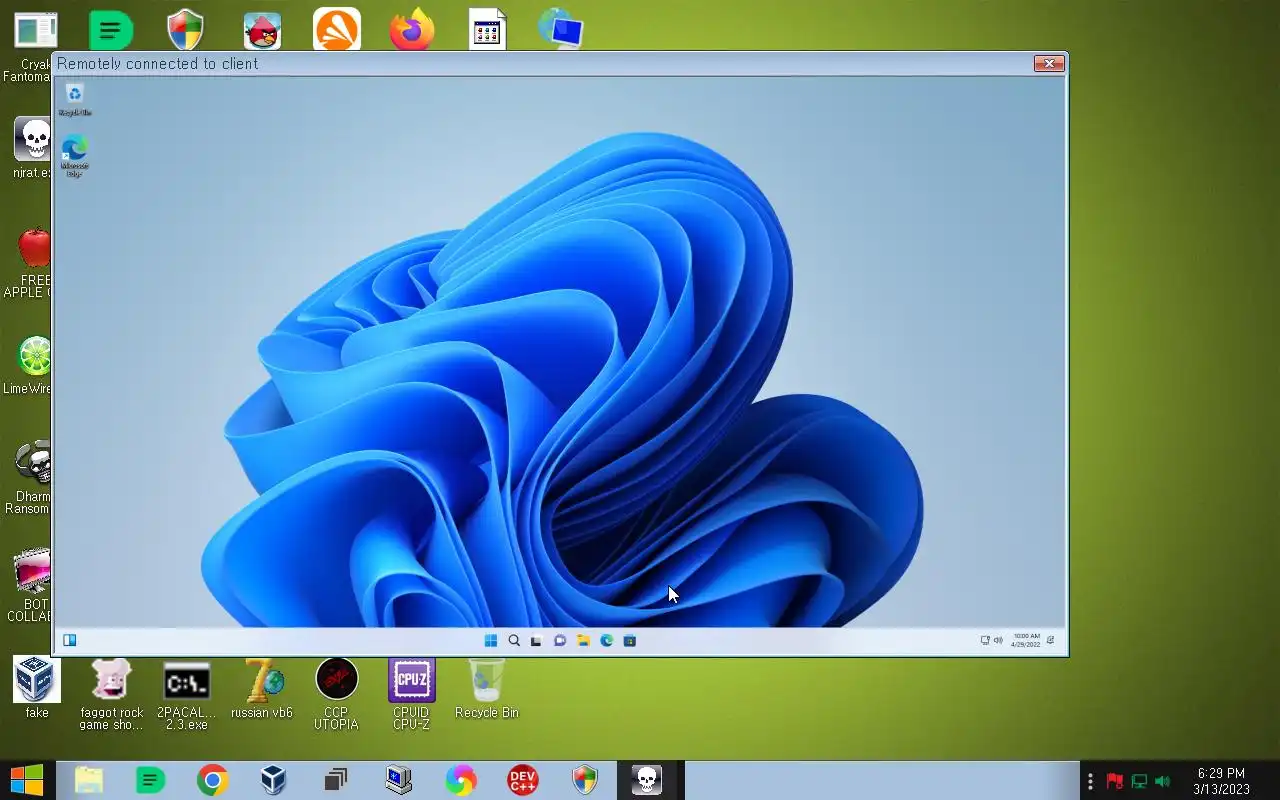Open the host Windows Start button
The image size is (1280, 800).
(27, 780)
